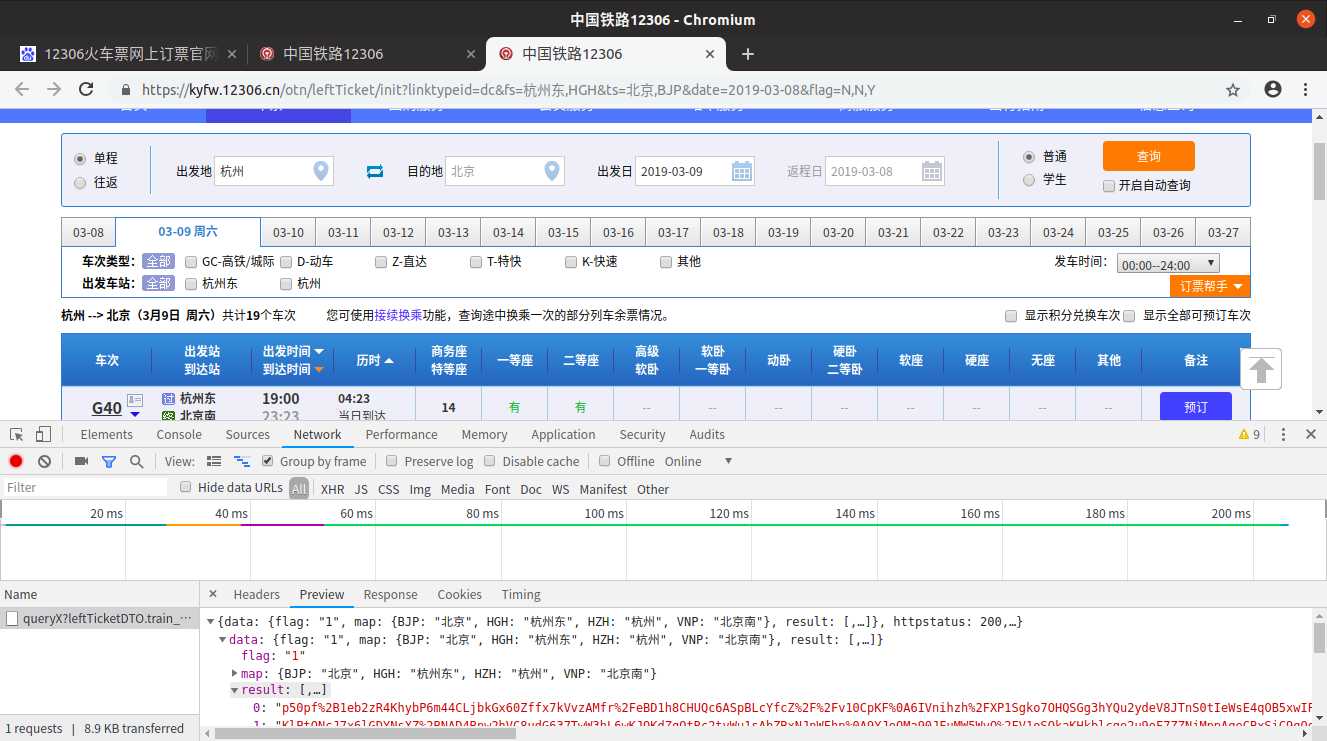The image size is (1327, 741).
Task: Toggle Disable cache checkbox
Action: coord(490,461)
